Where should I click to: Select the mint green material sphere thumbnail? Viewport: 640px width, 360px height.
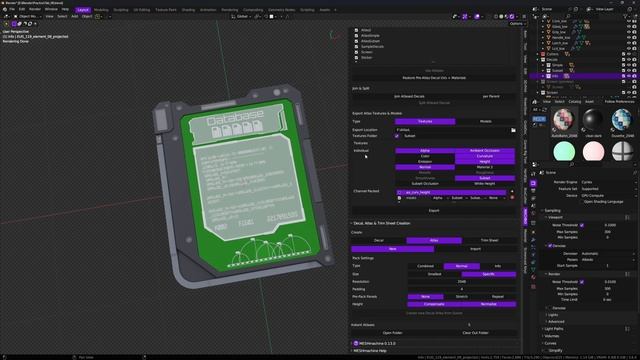[x=564, y=151]
